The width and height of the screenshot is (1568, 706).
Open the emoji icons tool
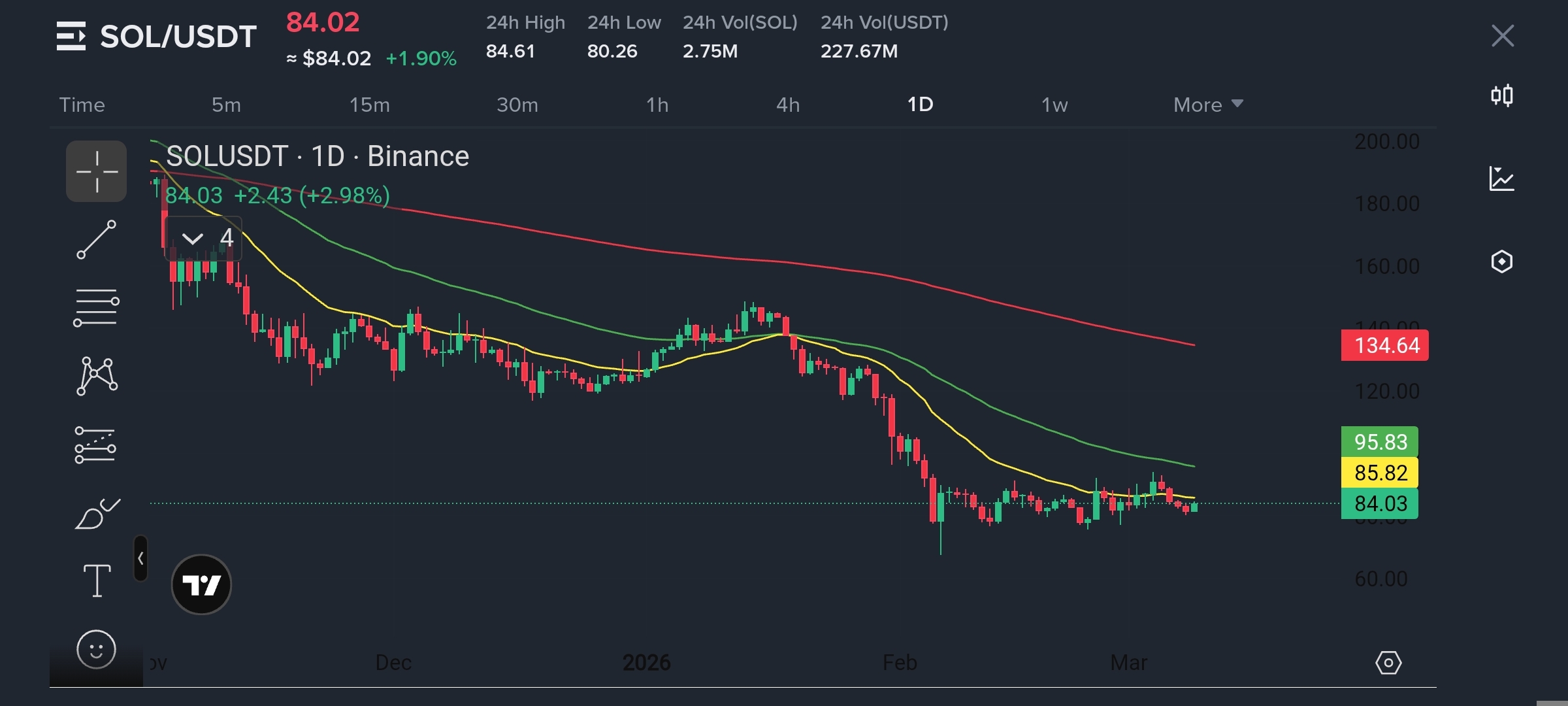click(x=96, y=650)
